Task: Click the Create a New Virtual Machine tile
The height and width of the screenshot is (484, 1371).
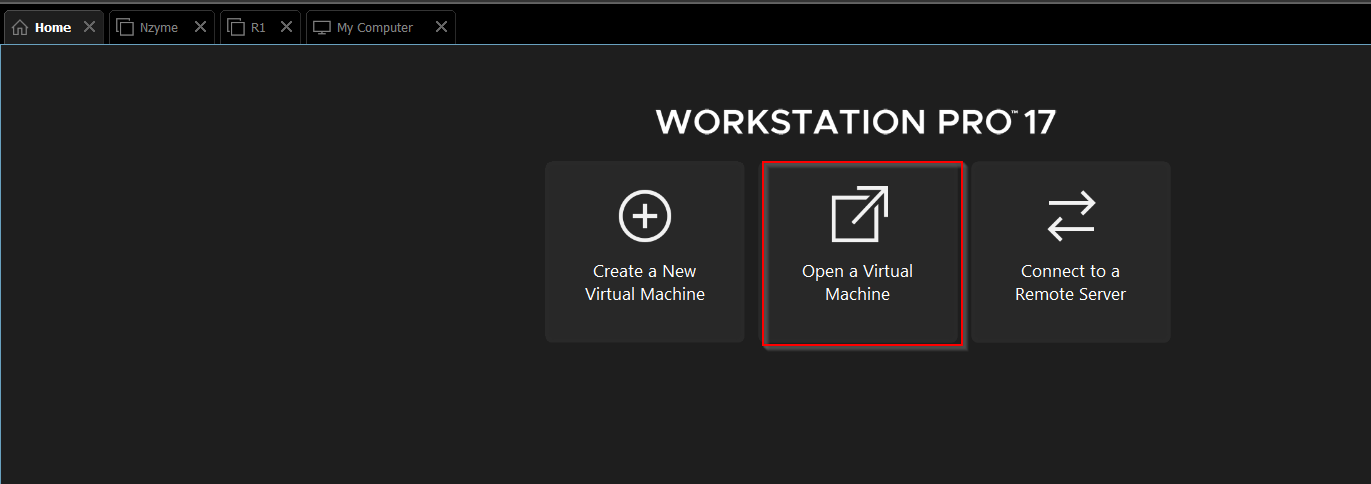Action: coord(645,252)
